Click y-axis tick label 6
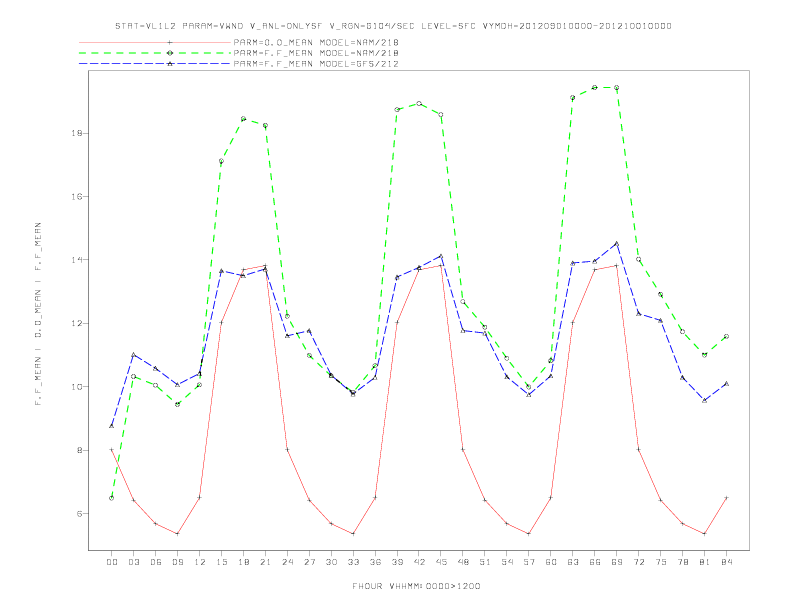Image resolution: width=792 pixels, height=612 pixels. pyautogui.click(x=80, y=514)
